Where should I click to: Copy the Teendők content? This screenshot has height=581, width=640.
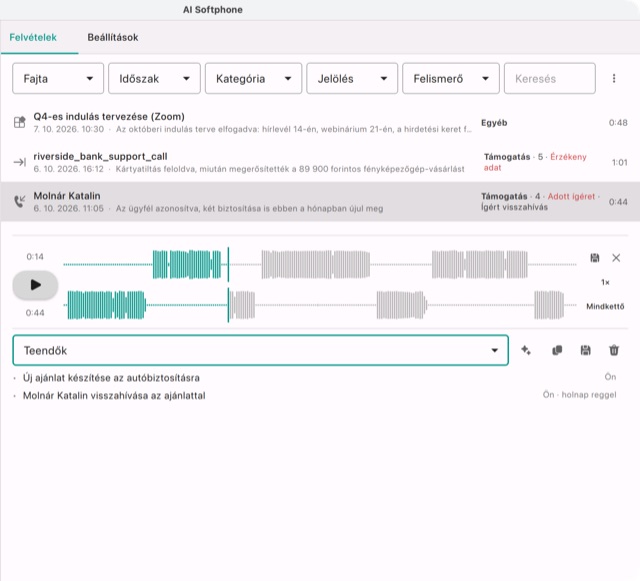coord(557,350)
